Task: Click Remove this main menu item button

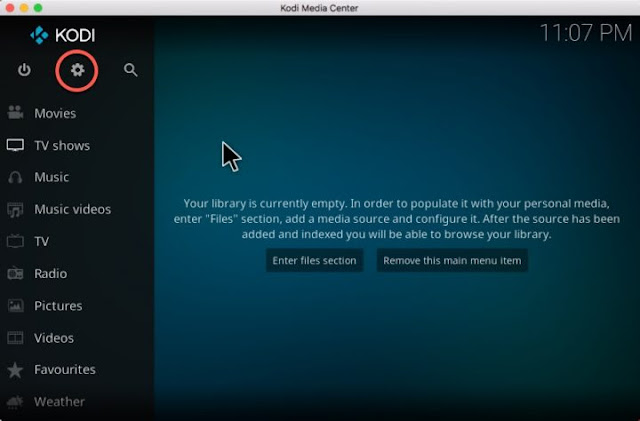Action: [x=452, y=261]
